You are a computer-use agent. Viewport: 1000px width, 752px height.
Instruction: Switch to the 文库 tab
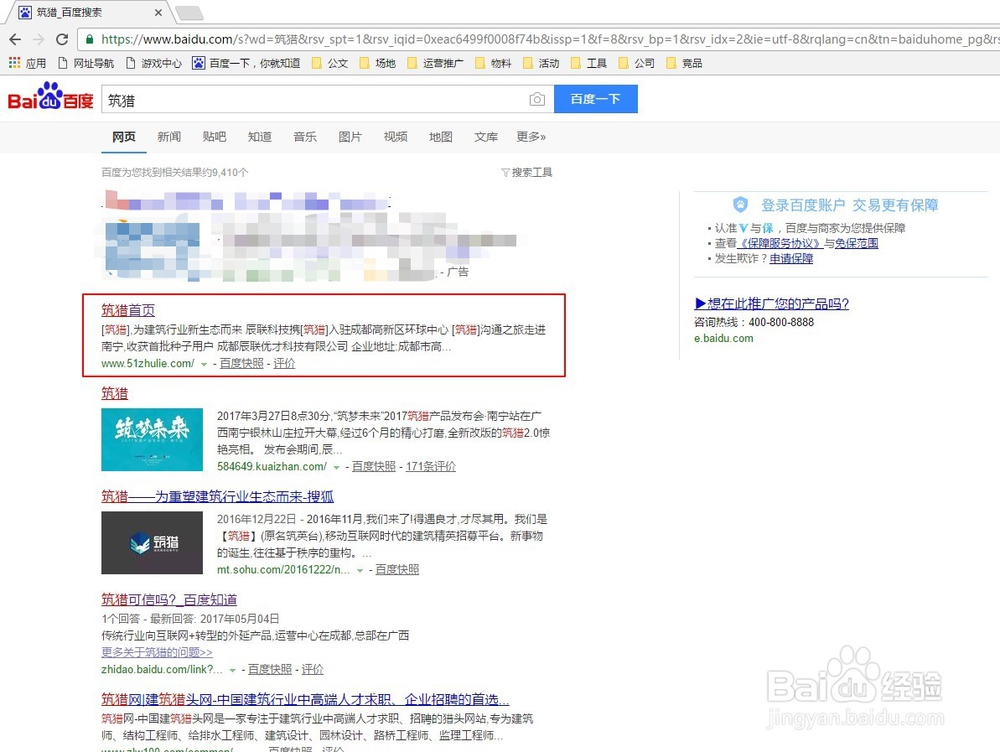click(x=486, y=136)
